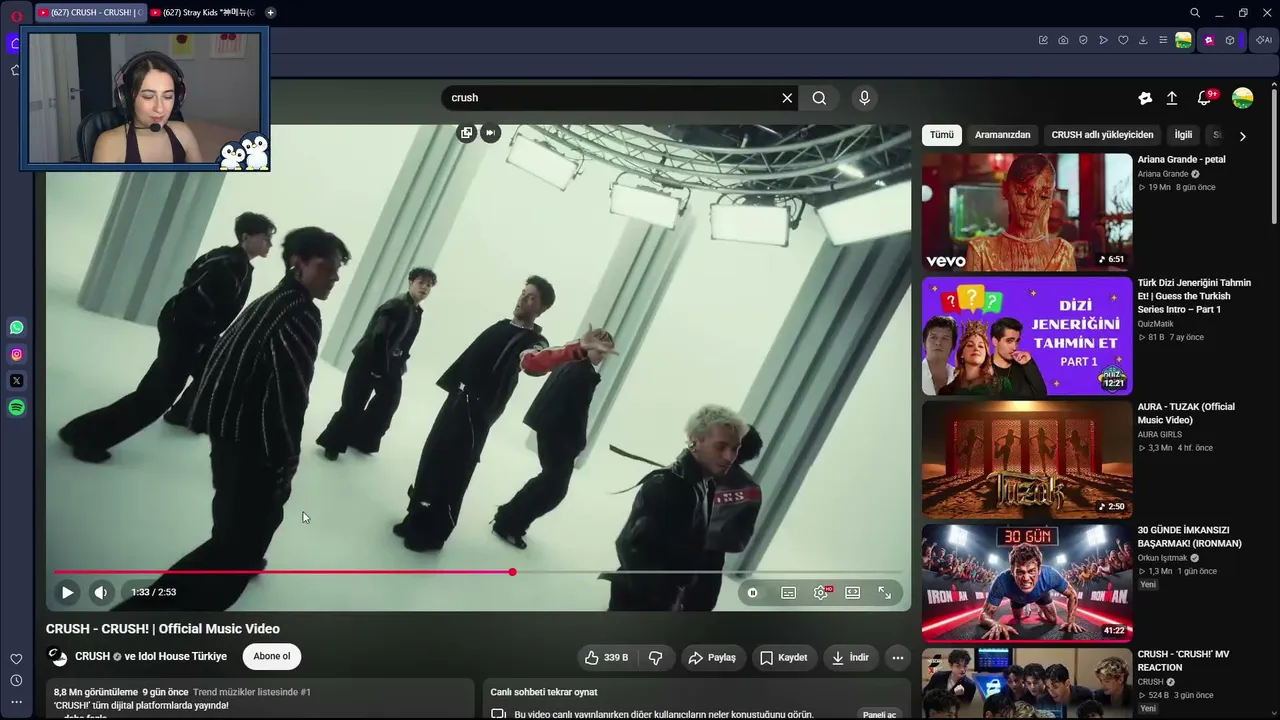Search tabs using the title bar magnifier
Image resolution: width=1280 pixels, height=720 pixels.
[x=1195, y=13]
